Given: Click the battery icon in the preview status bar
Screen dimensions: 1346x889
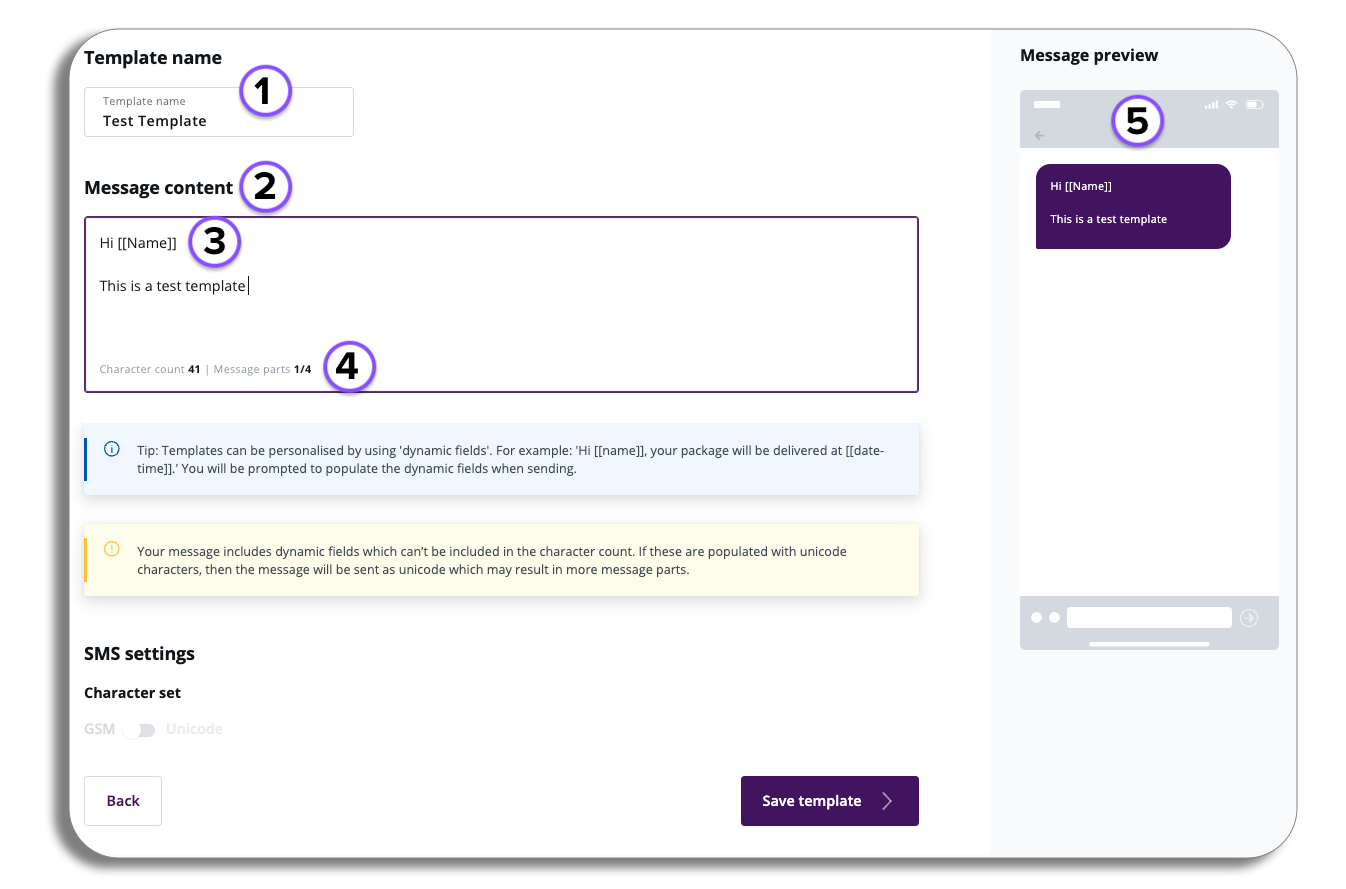Looking at the screenshot, I should click(1255, 105).
